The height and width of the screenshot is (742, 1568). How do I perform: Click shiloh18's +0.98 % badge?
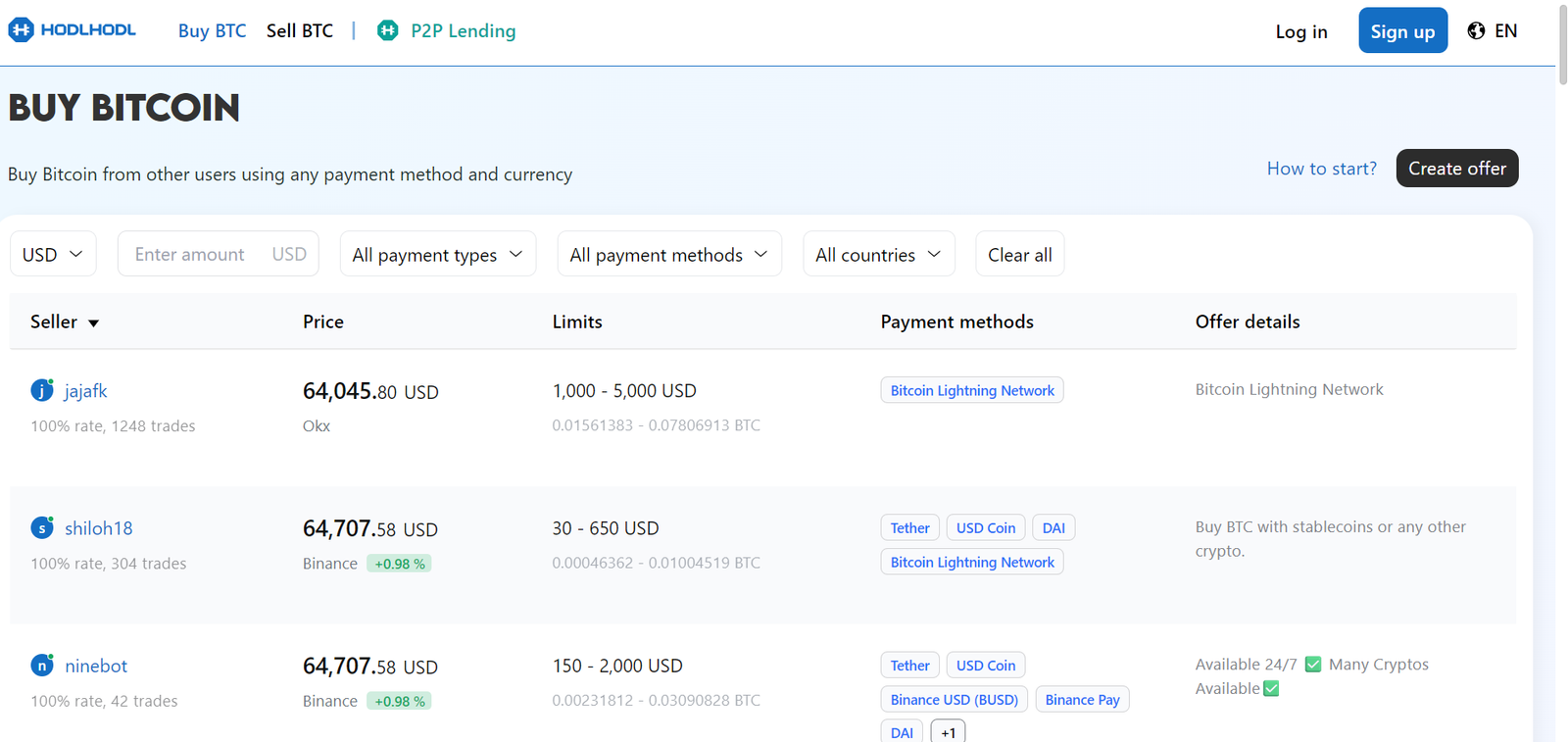click(x=399, y=564)
